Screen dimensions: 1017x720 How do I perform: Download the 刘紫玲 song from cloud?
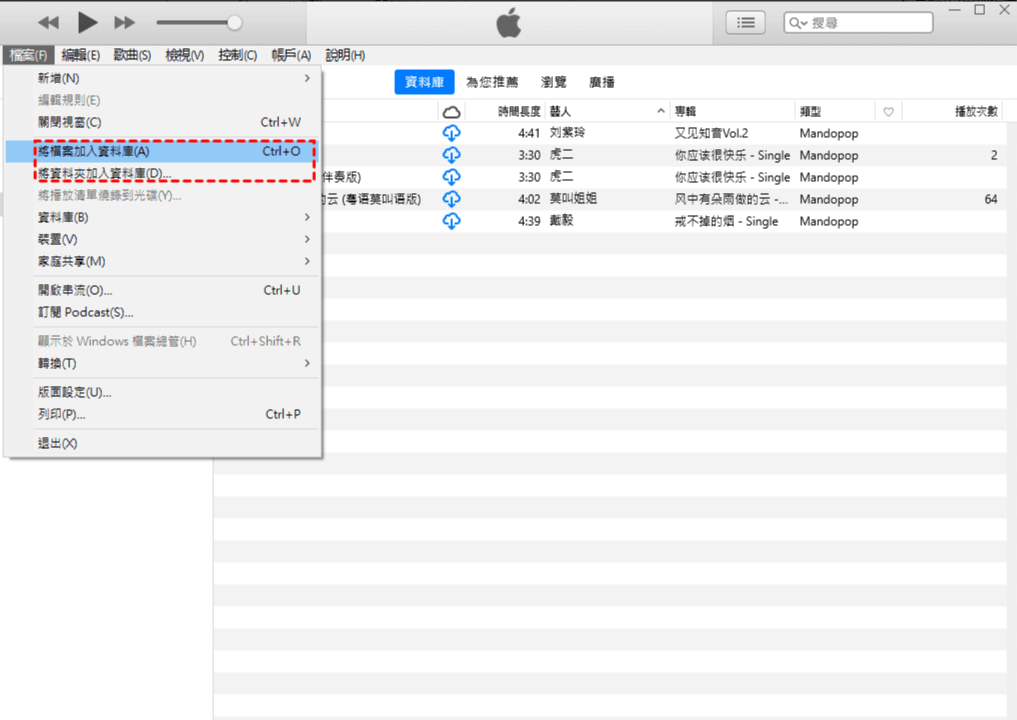point(451,133)
